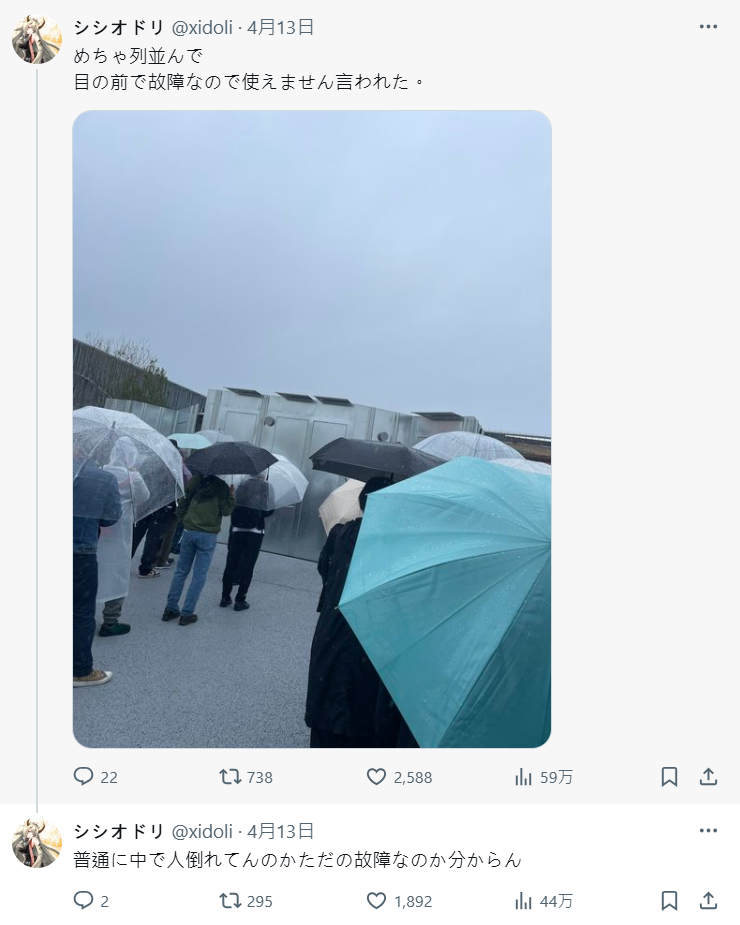740x925 pixels.
Task: View analytics for 59万 views tweet
Action: [543, 777]
